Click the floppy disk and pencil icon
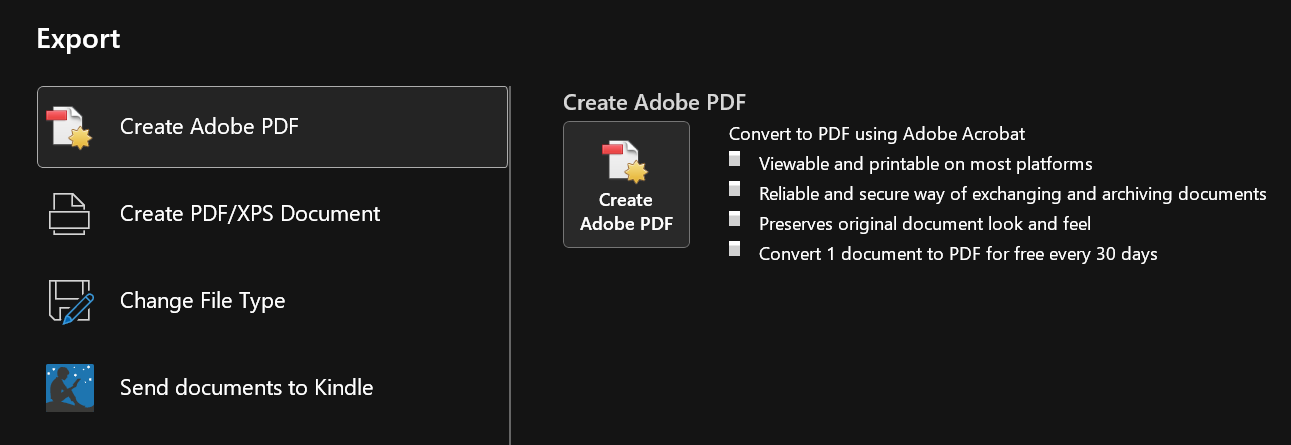Viewport: 1291px width, 445px height. pos(69,301)
